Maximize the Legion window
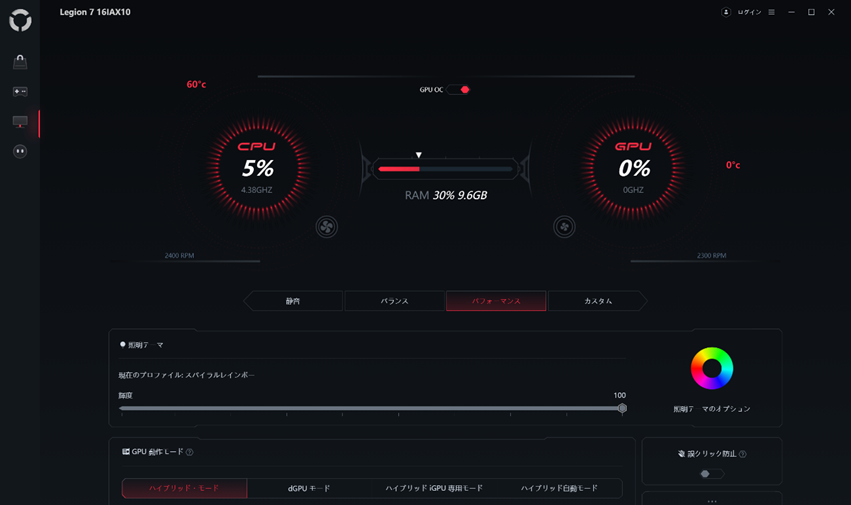The height and width of the screenshot is (505, 851). (811, 12)
